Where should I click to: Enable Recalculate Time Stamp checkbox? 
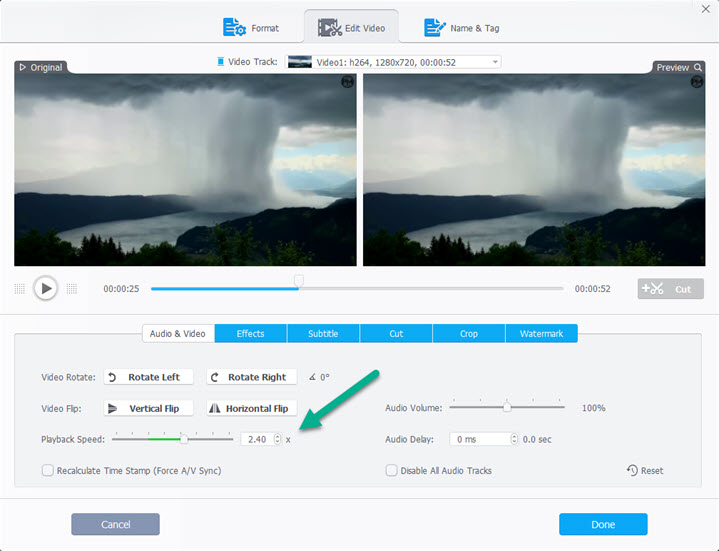coord(48,470)
